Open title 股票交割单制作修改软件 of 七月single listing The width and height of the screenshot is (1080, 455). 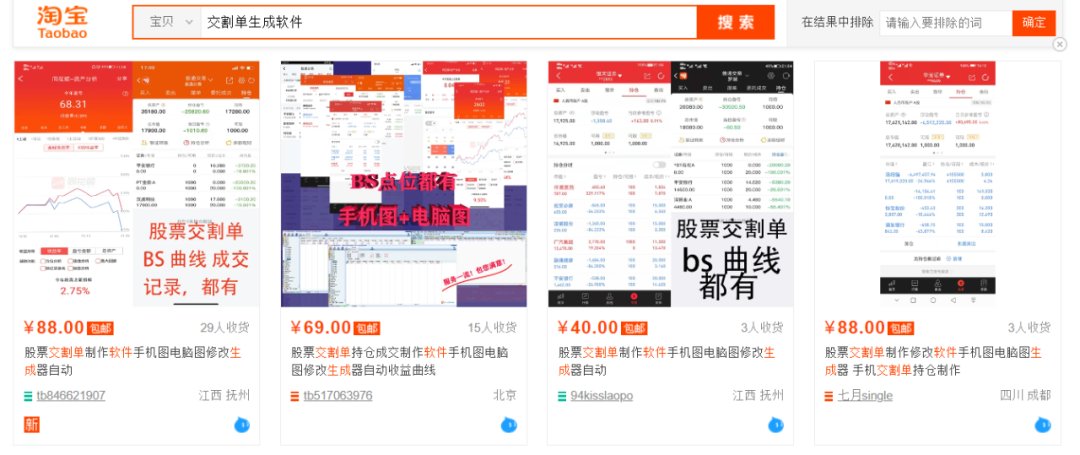coord(933,361)
